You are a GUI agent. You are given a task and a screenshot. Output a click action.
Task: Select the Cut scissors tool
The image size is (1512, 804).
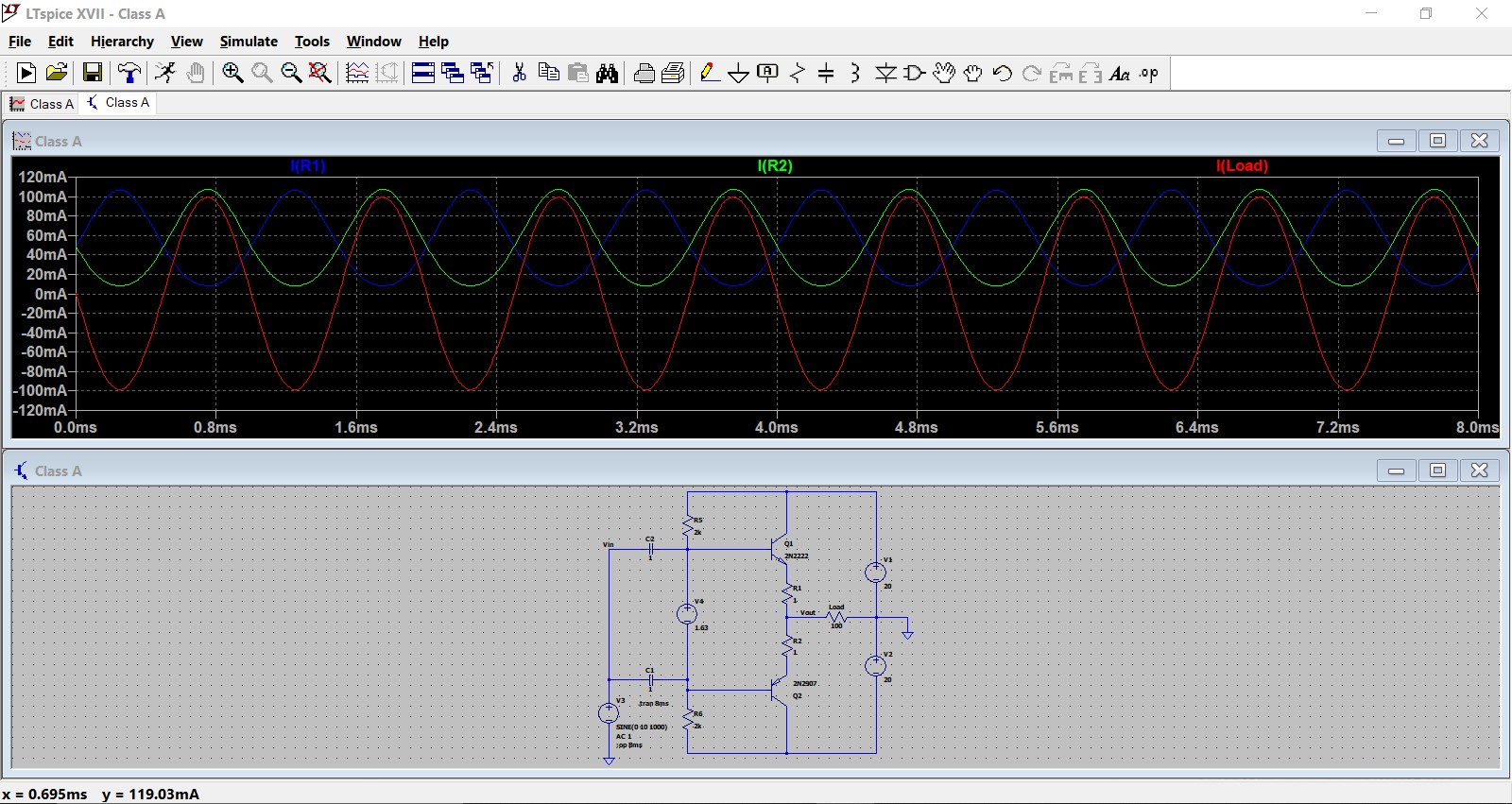tap(519, 73)
